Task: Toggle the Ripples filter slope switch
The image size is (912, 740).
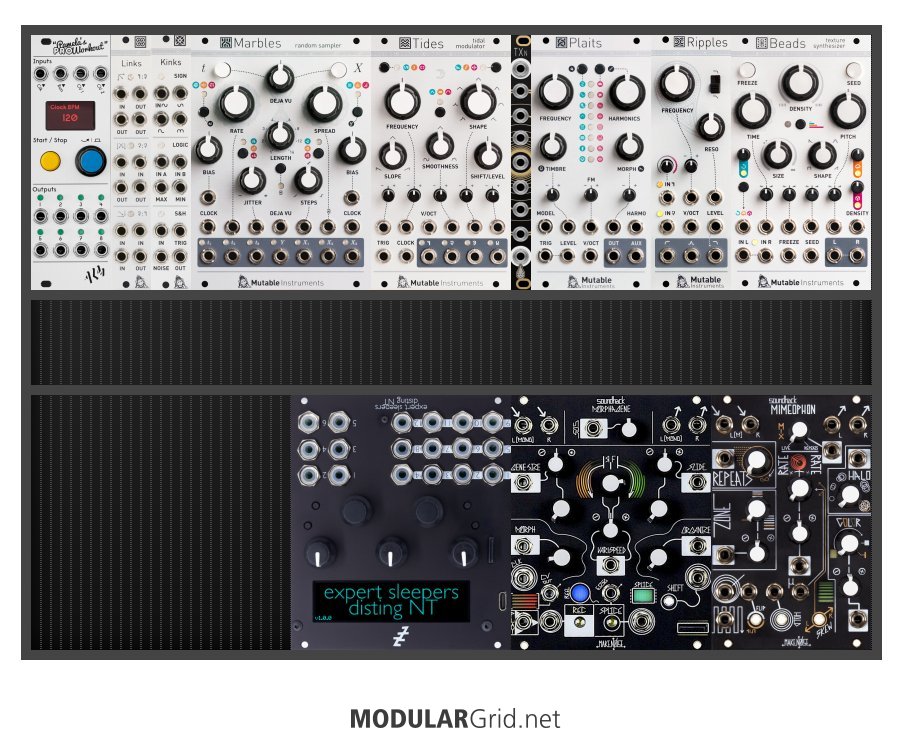Action: point(715,83)
